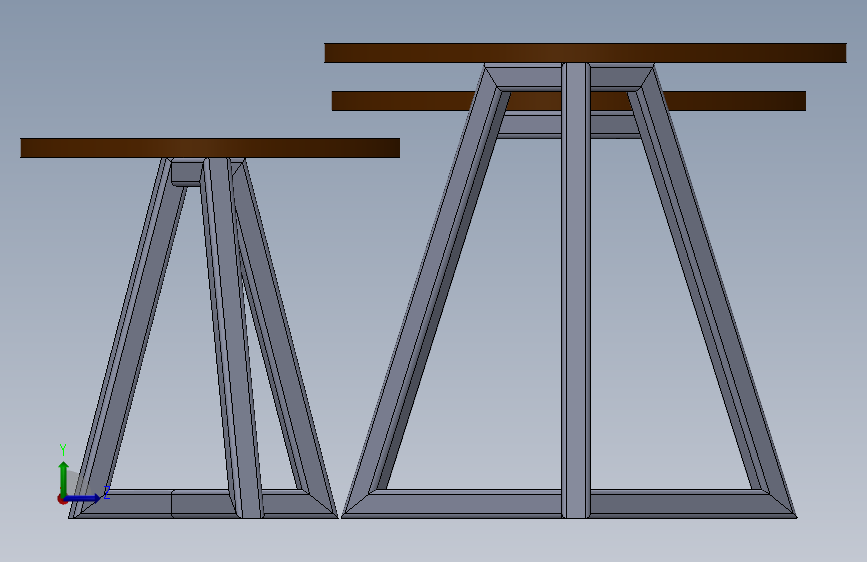
Task: Click the blue Z axis arrow of the triad
Action: (83, 498)
